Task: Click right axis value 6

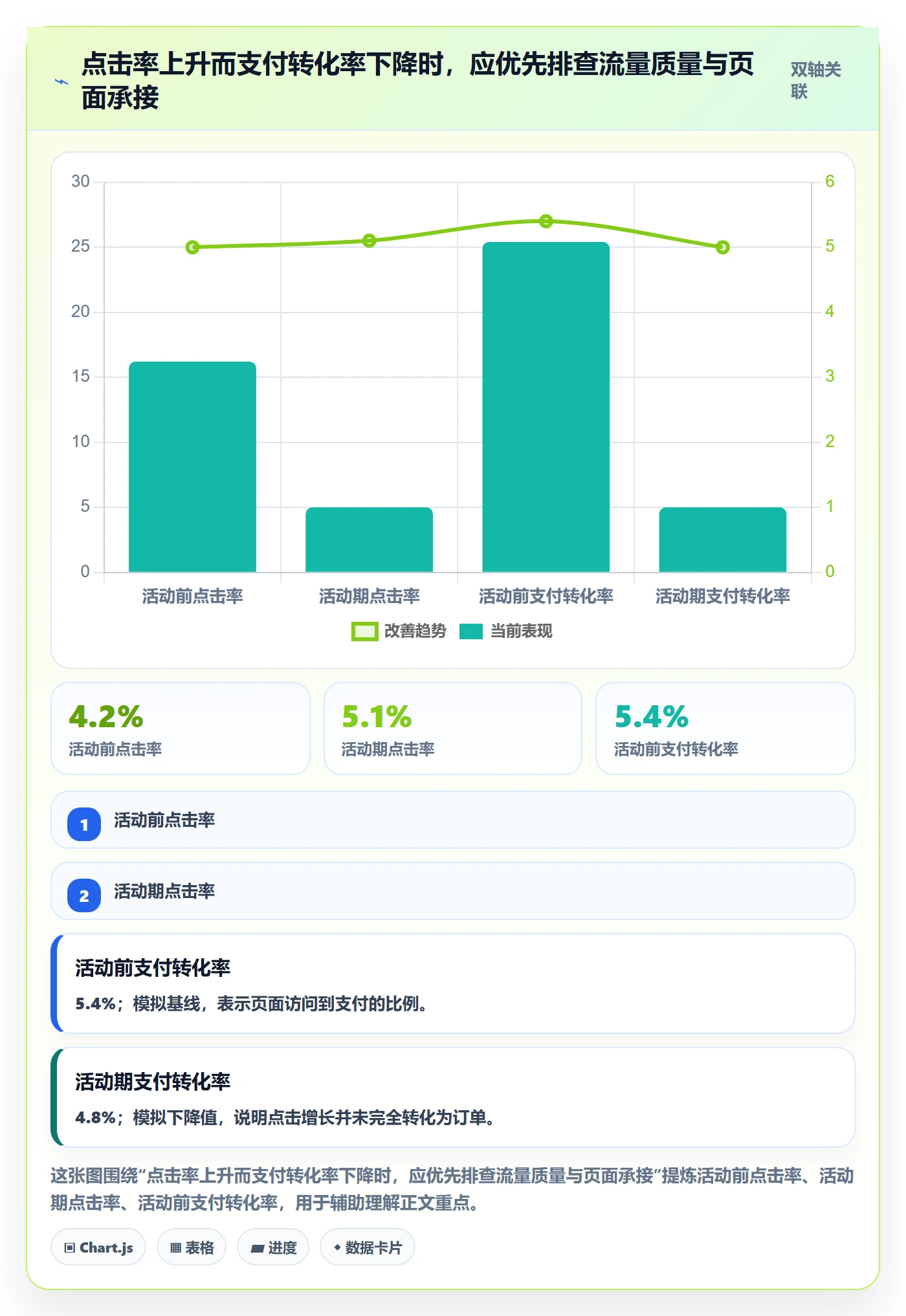Action: coord(830,182)
